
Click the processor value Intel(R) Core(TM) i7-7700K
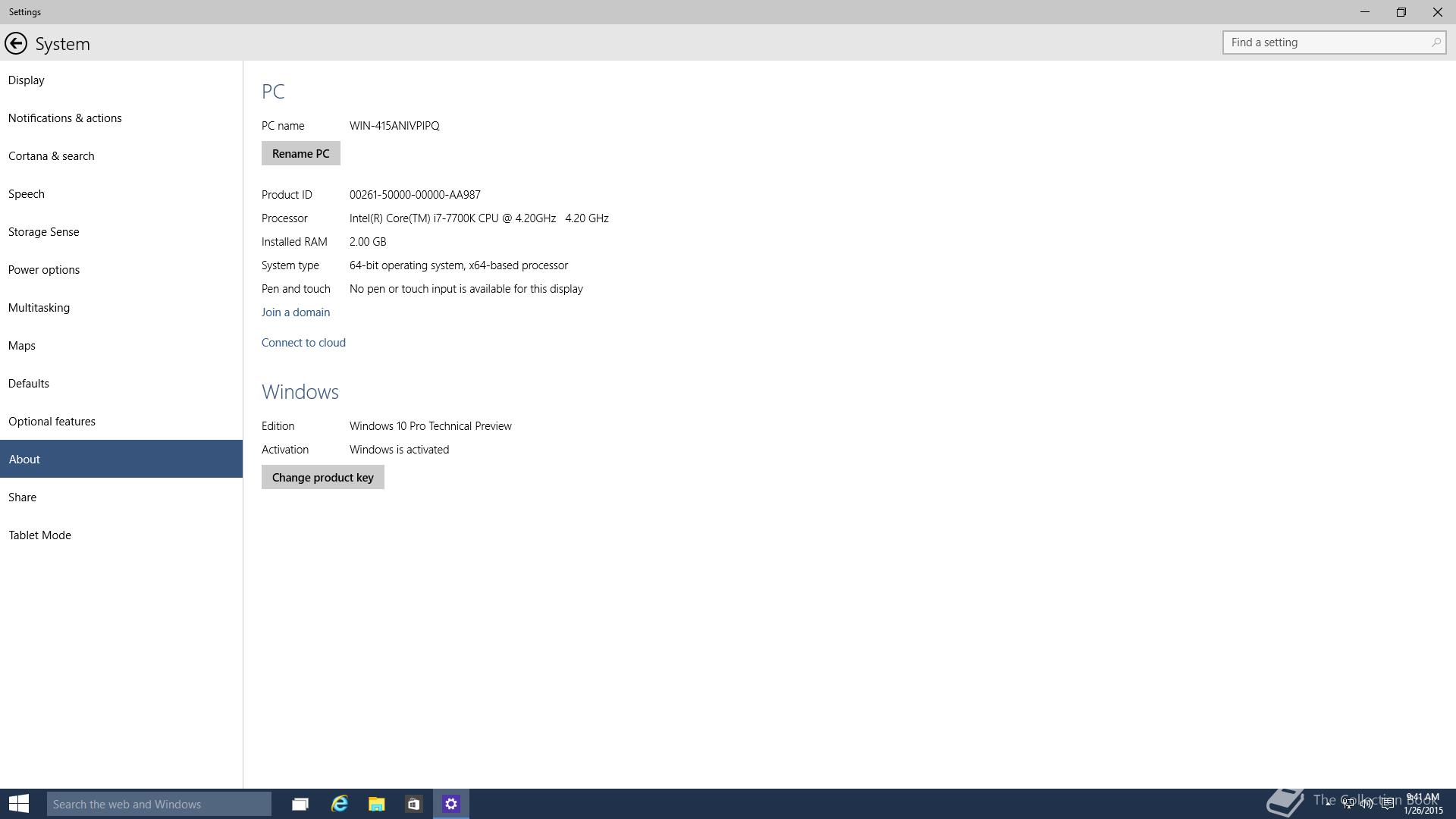coord(479,218)
